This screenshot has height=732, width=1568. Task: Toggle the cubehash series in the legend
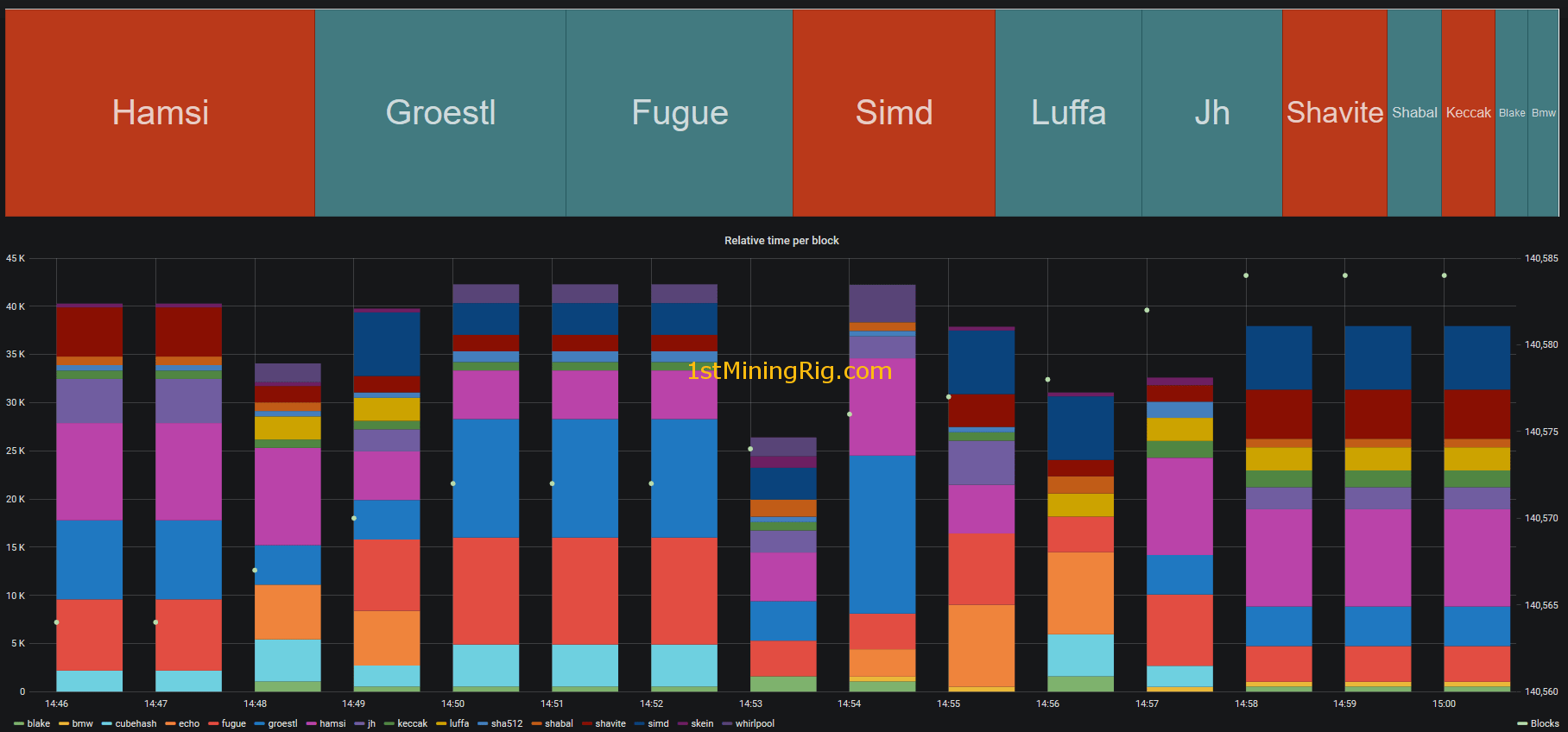(130, 723)
